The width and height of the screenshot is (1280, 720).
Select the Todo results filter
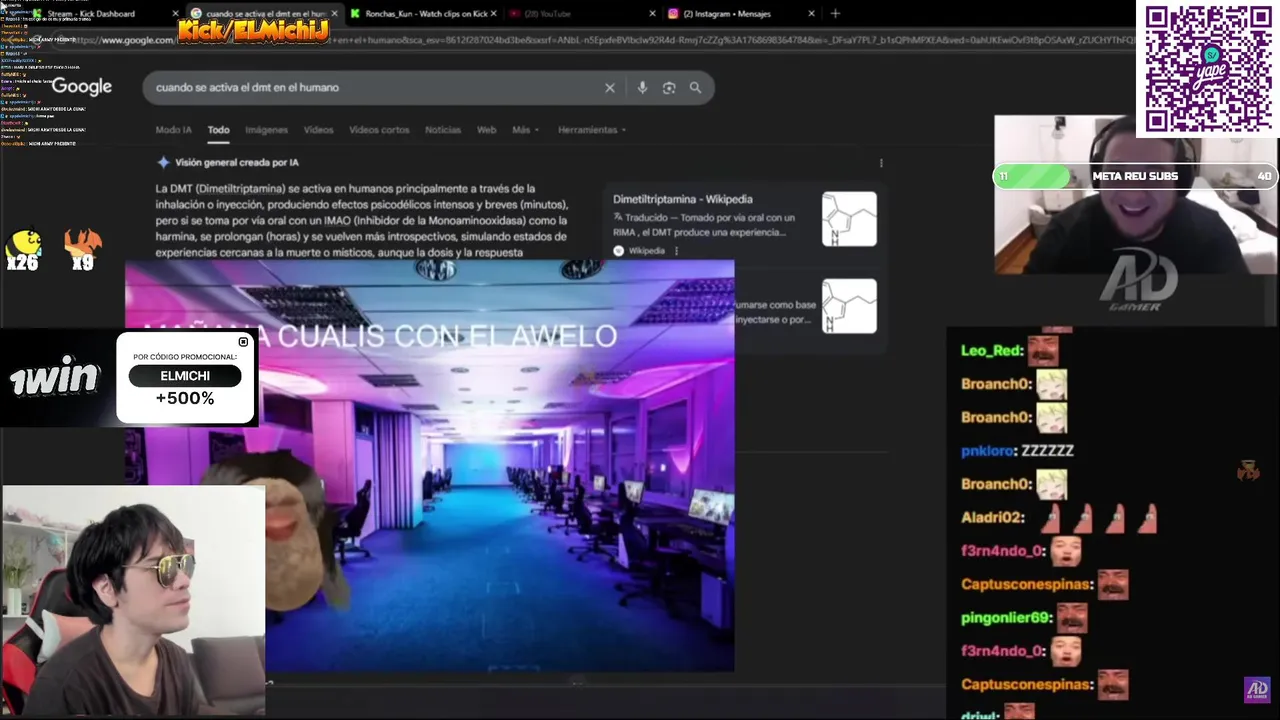click(x=218, y=130)
